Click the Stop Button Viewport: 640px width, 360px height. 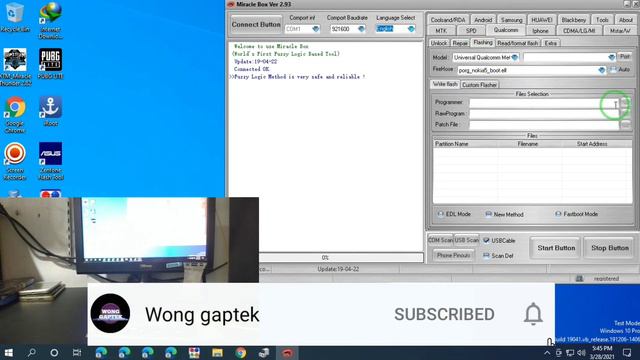pyautogui.click(x=610, y=248)
